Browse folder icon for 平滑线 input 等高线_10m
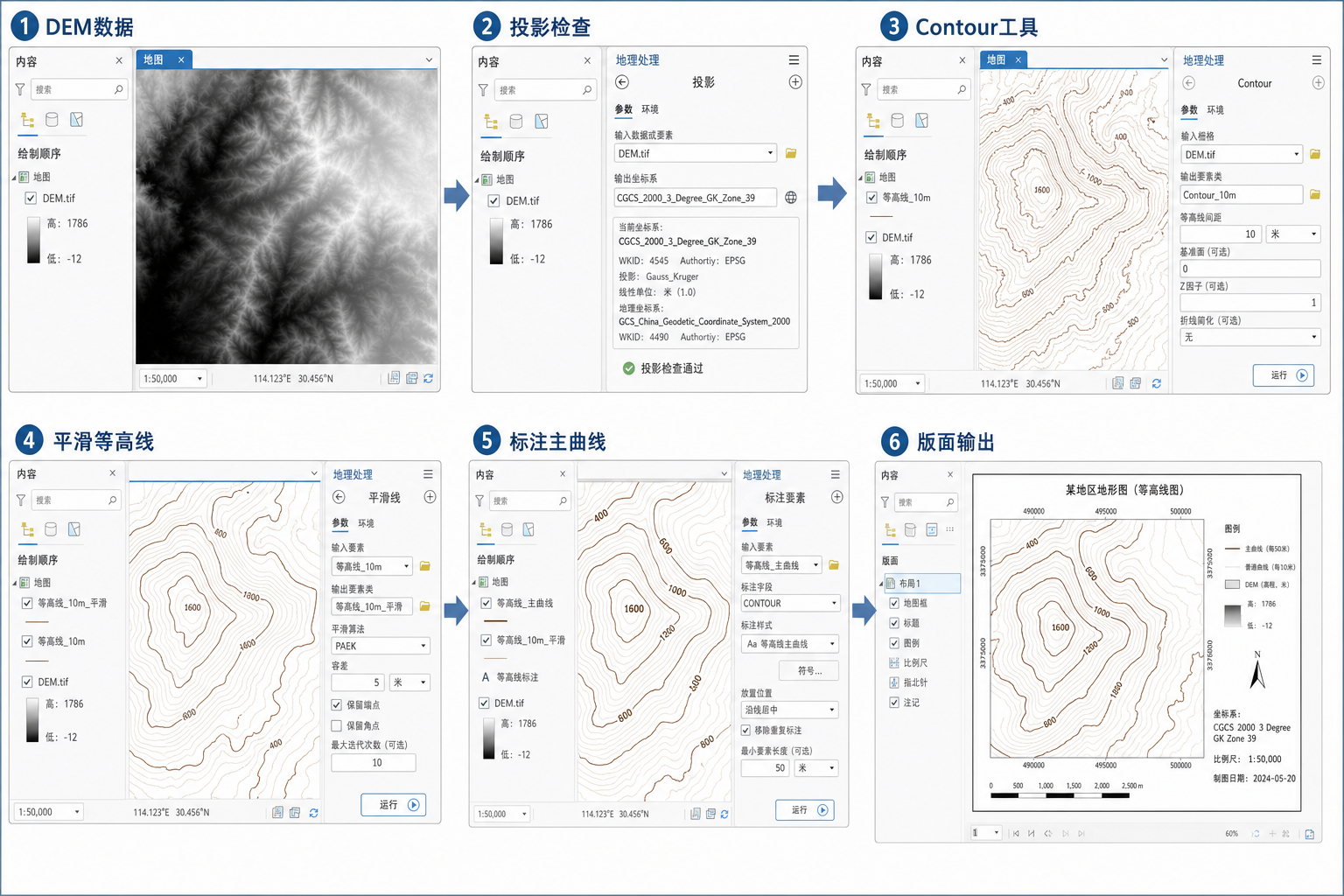The height and width of the screenshot is (896, 1344). (x=425, y=566)
